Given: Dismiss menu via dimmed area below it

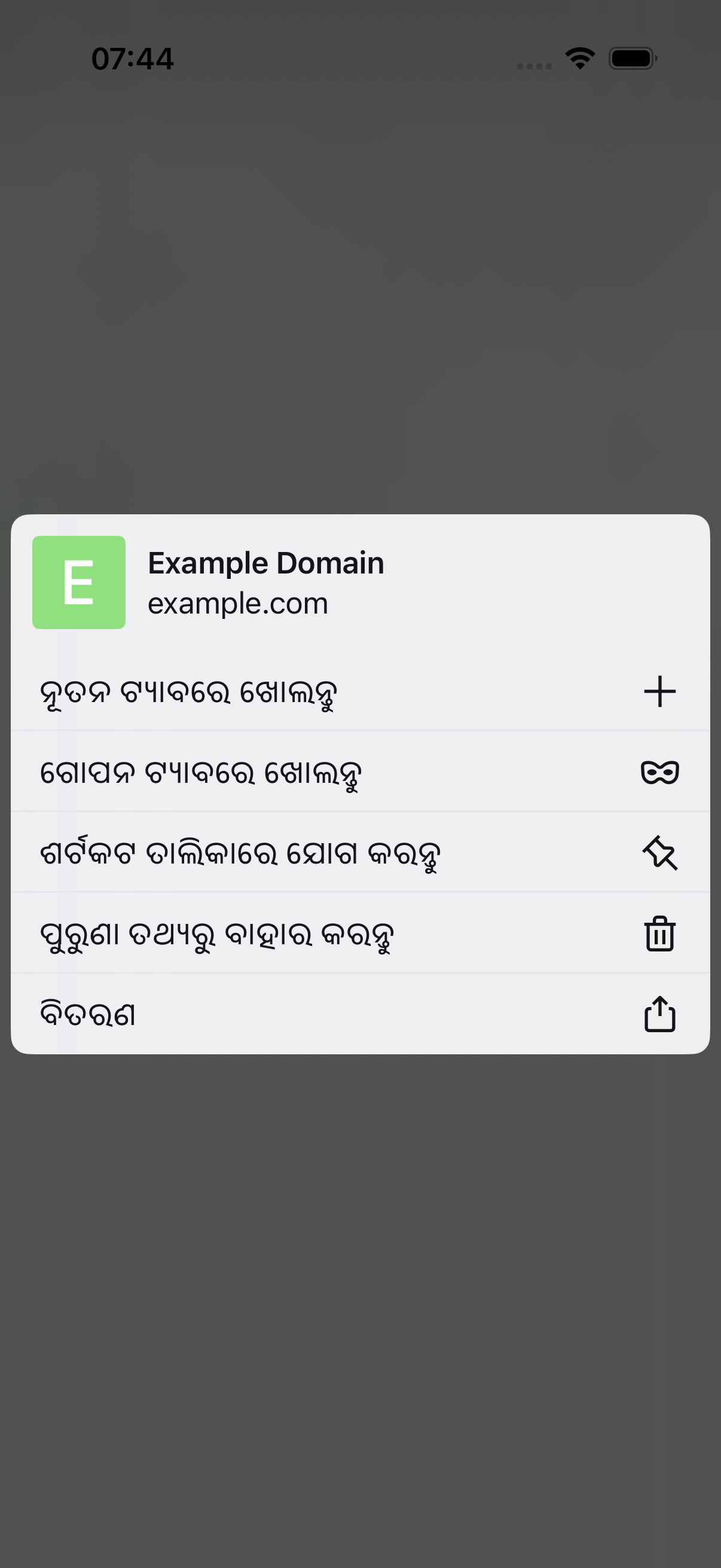Looking at the screenshot, I should (x=360, y=1308).
